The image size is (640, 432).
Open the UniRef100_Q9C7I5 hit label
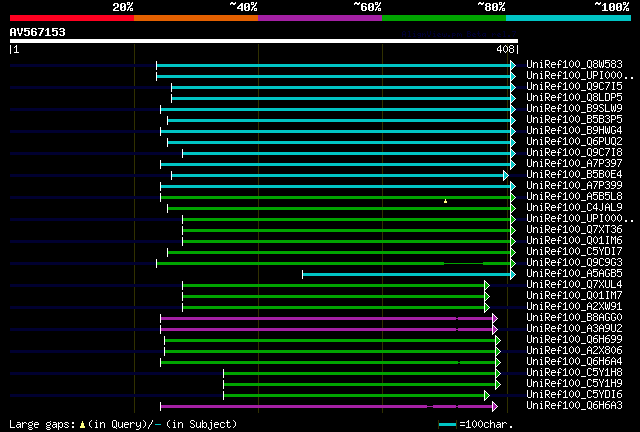point(574,87)
